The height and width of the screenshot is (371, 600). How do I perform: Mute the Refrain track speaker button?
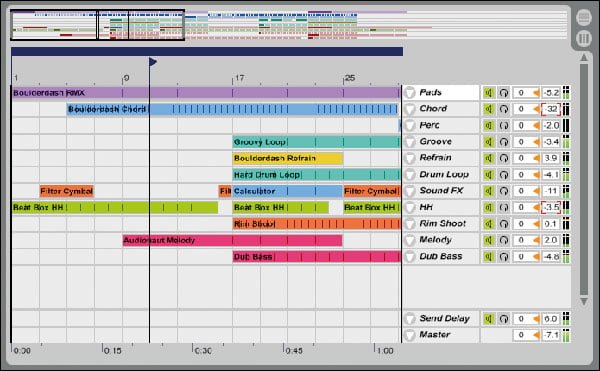[489, 158]
